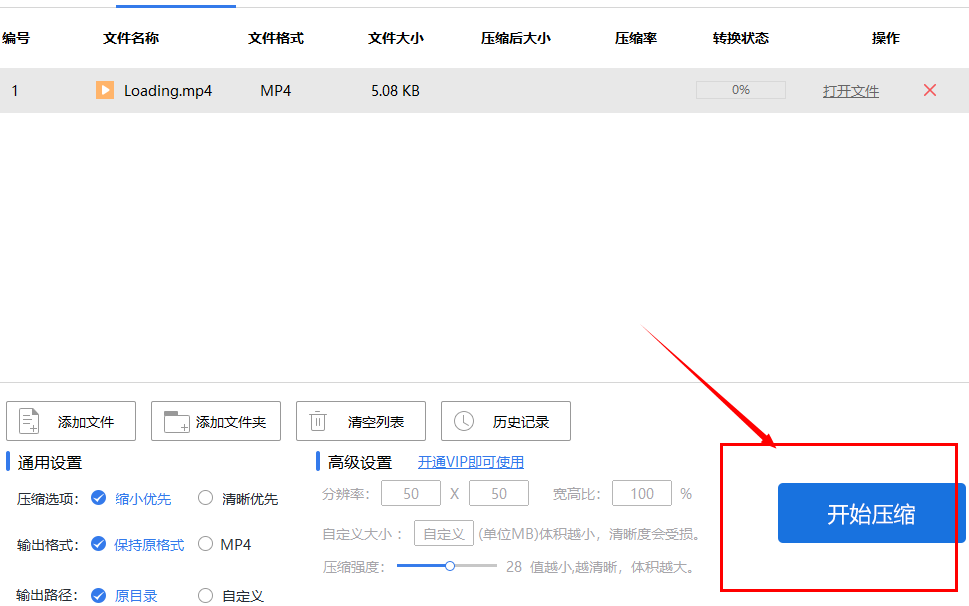
Task: Click the compression strength value 28
Action: pyautogui.click(x=514, y=566)
